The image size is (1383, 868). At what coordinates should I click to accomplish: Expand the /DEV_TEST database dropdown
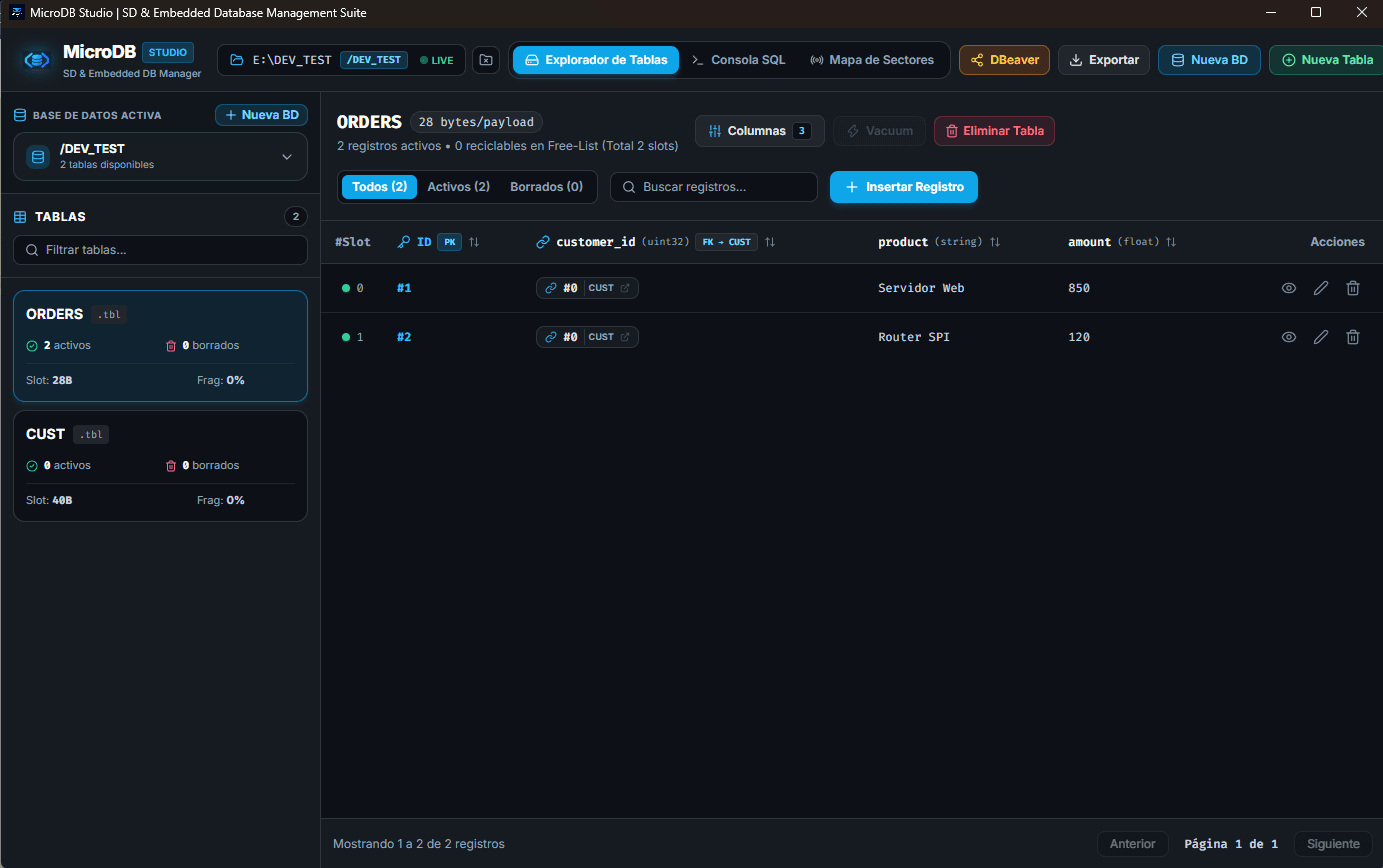(160, 157)
